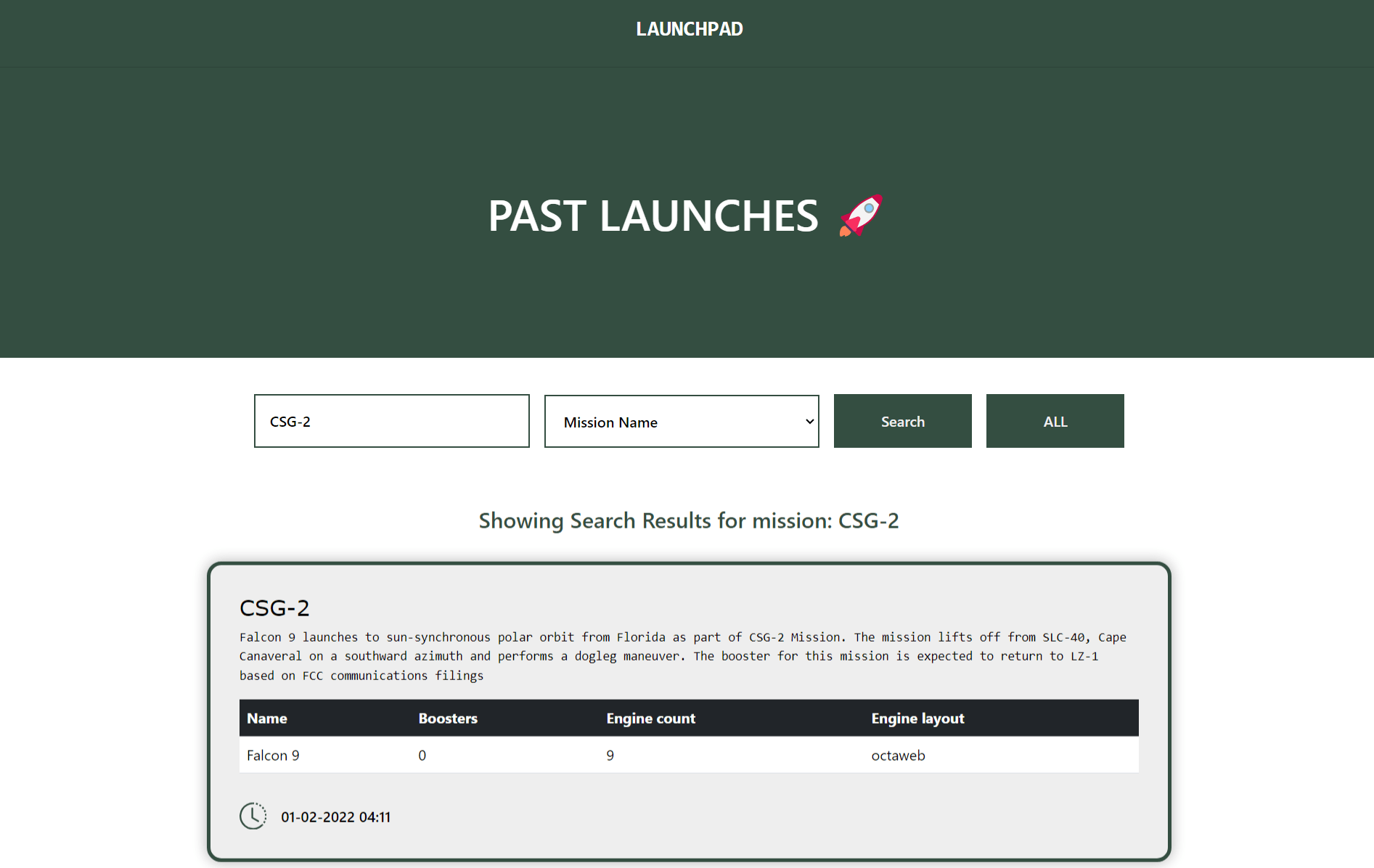Image resolution: width=1374 pixels, height=868 pixels.
Task: Click the search results heading for CSG-2
Action: (688, 520)
